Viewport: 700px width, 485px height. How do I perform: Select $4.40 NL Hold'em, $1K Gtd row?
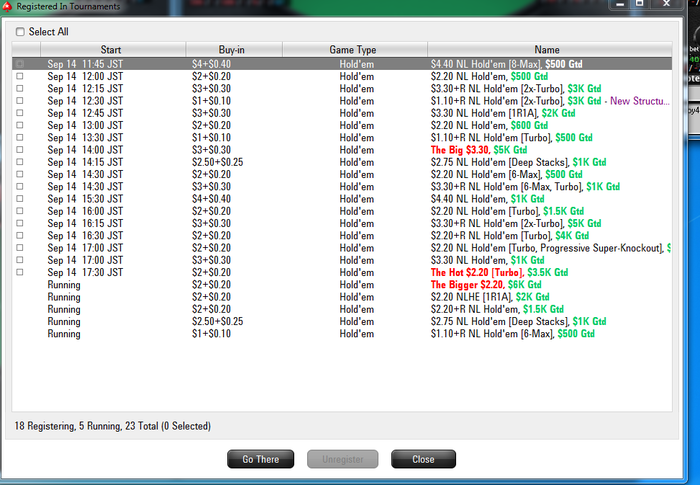(342, 199)
